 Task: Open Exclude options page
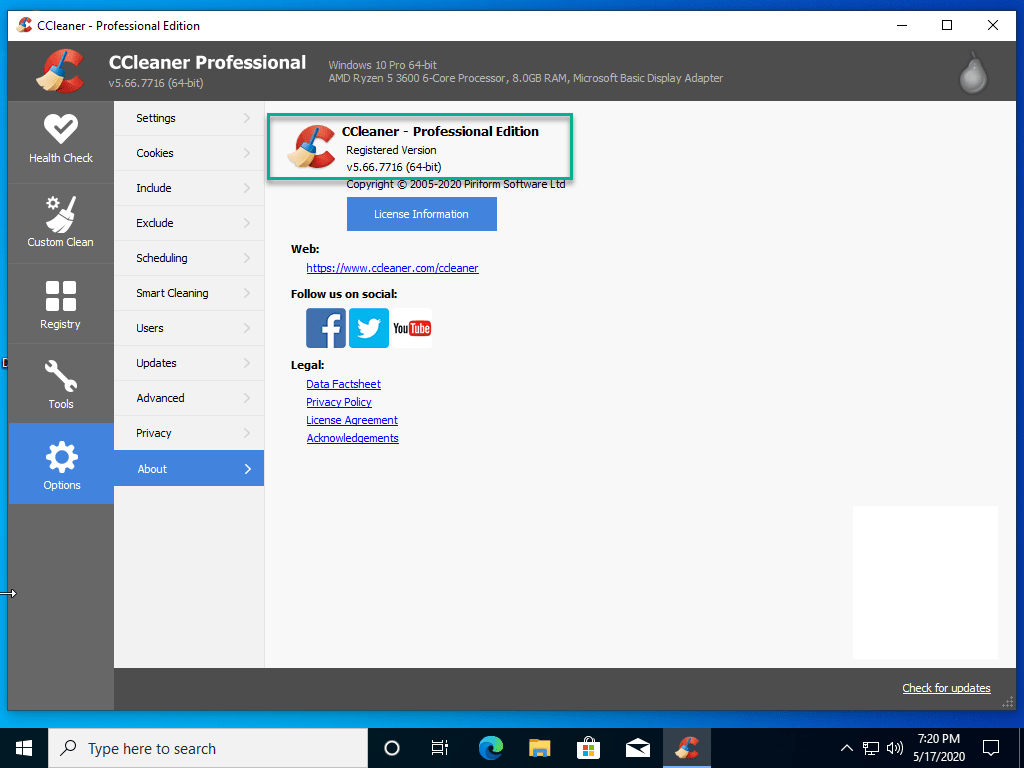point(189,223)
